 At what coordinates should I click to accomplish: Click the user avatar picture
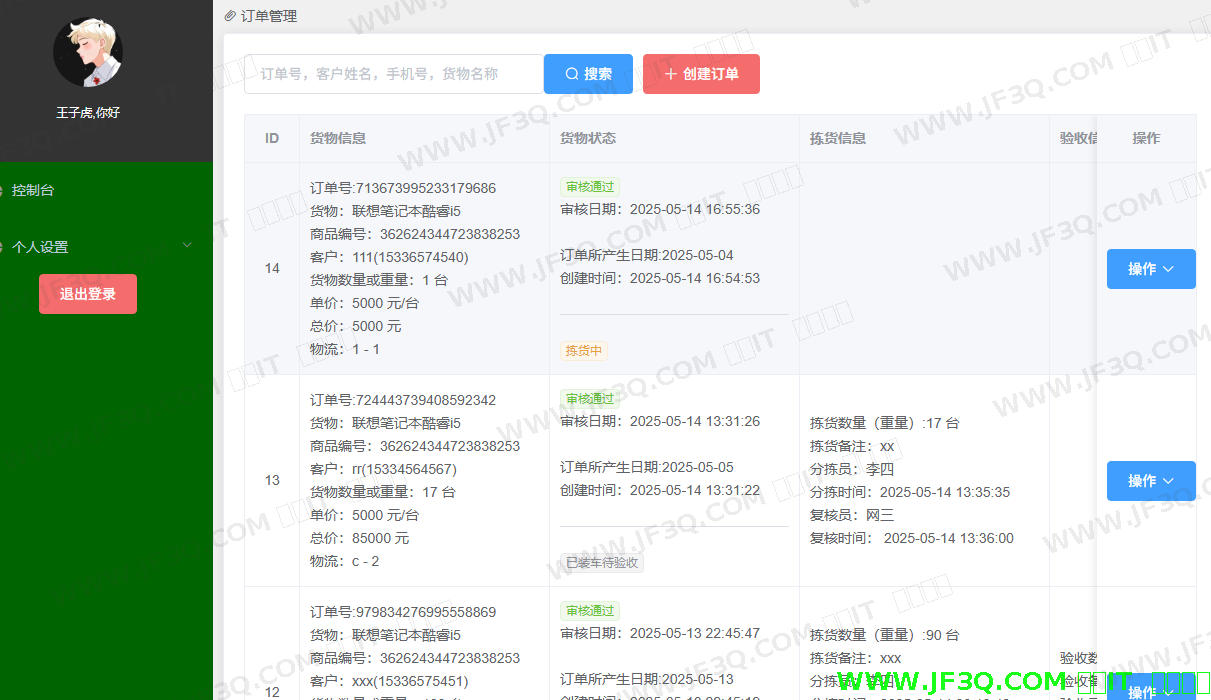[x=88, y=52]
